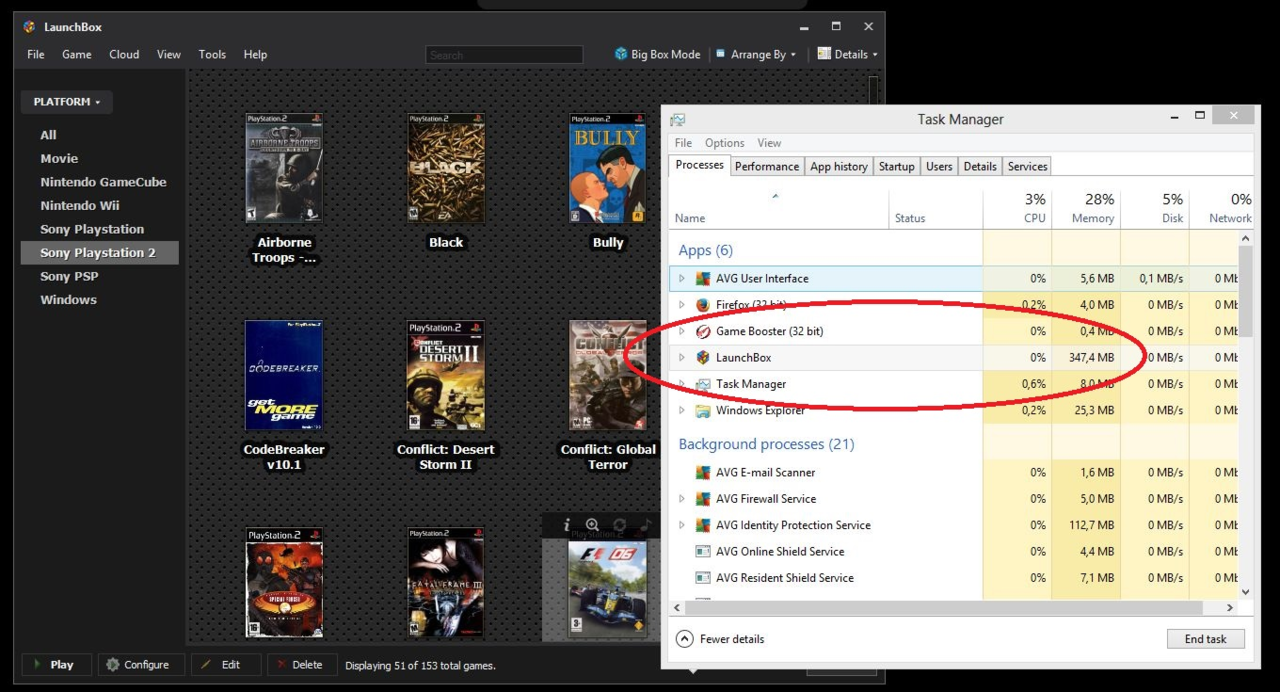Open the Details view dropdown
The width and height of the screenshot is (1280, 692).
coord(847,54)
